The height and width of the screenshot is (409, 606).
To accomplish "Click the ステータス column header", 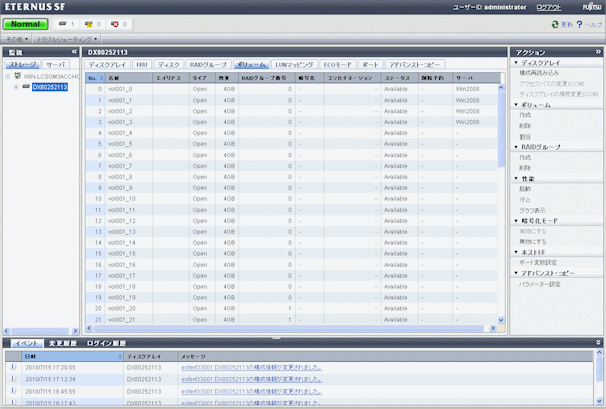I will (399, 78).
